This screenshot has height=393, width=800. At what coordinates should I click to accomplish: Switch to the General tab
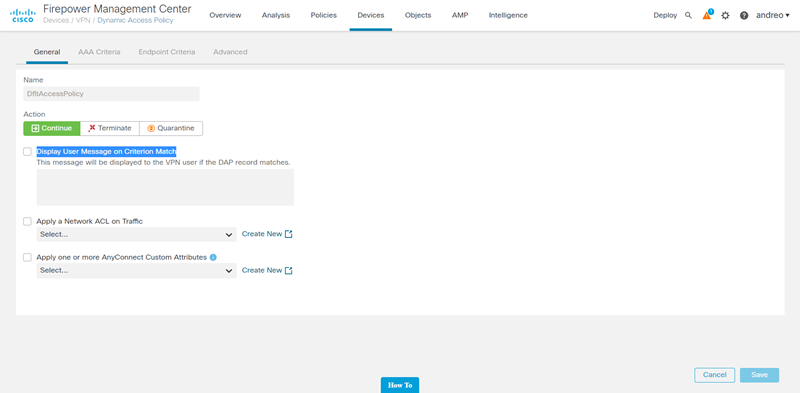pyautogui.click(x=47, y=52)
